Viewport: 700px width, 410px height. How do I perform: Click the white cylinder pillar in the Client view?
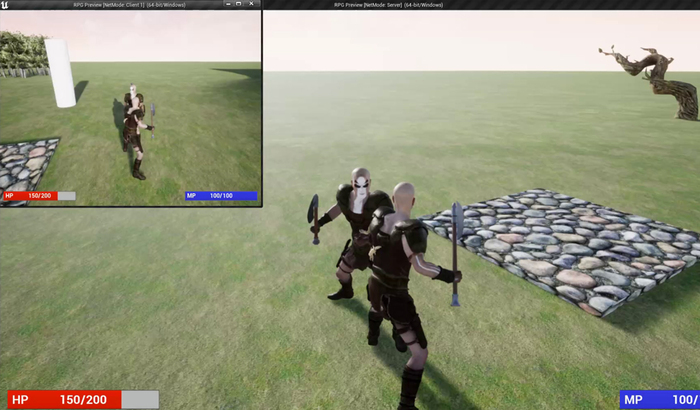[x=61, y=72]
